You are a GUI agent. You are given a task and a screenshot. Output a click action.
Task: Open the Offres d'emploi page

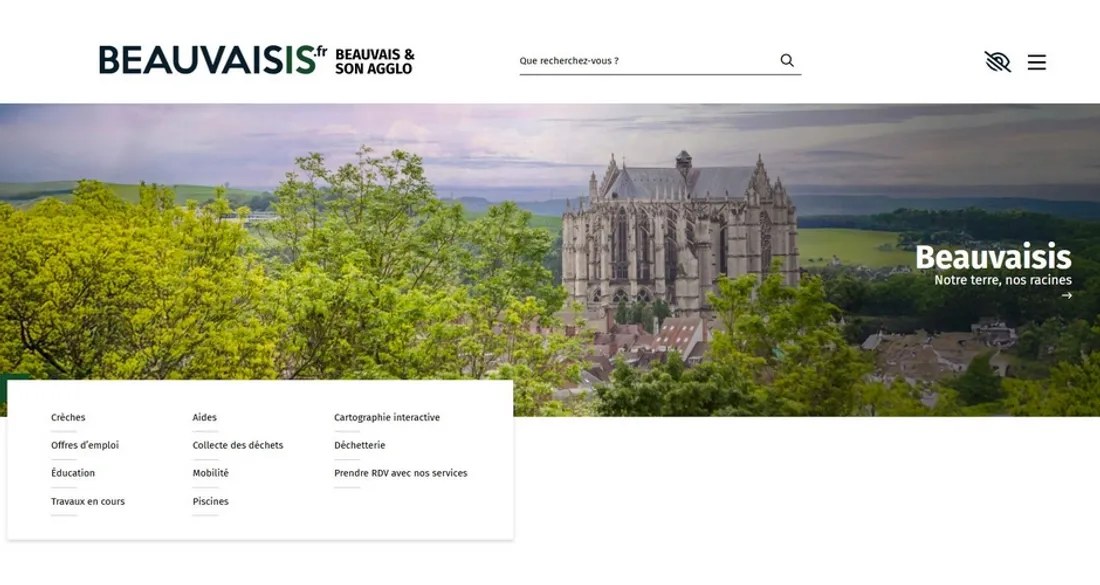[x=85, y=445]
